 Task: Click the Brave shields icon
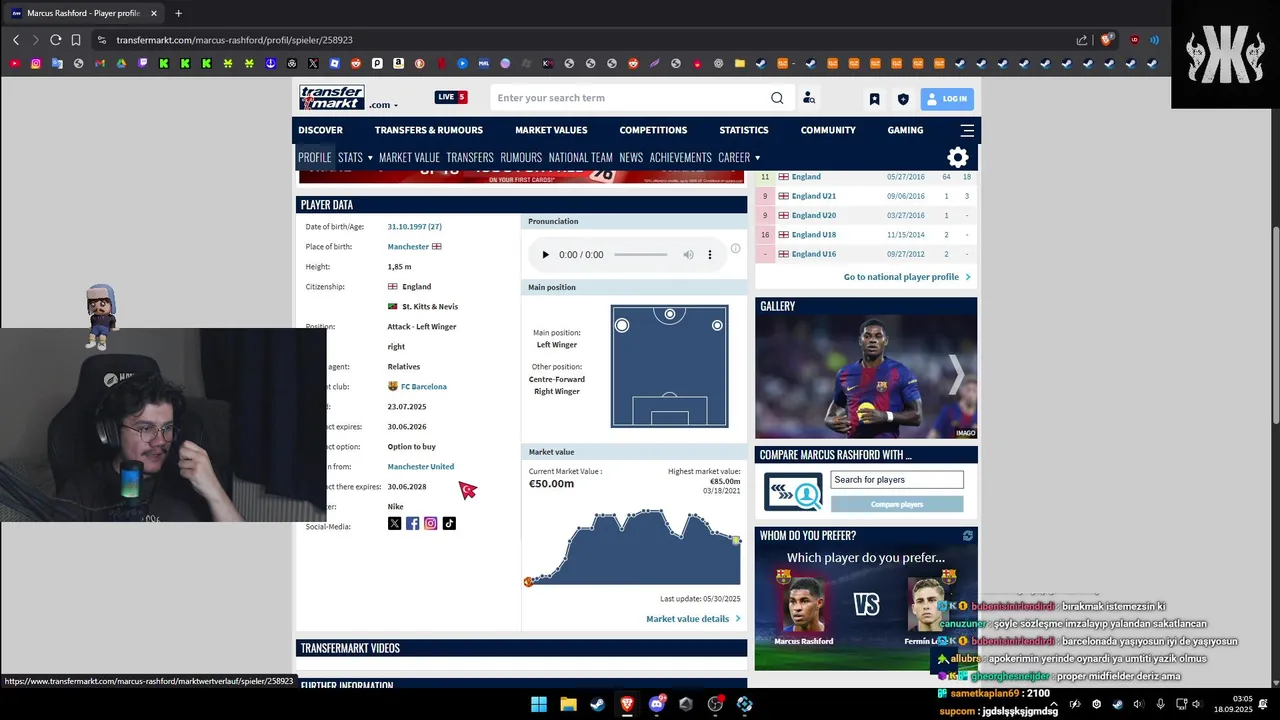[x=1107, y=40]
